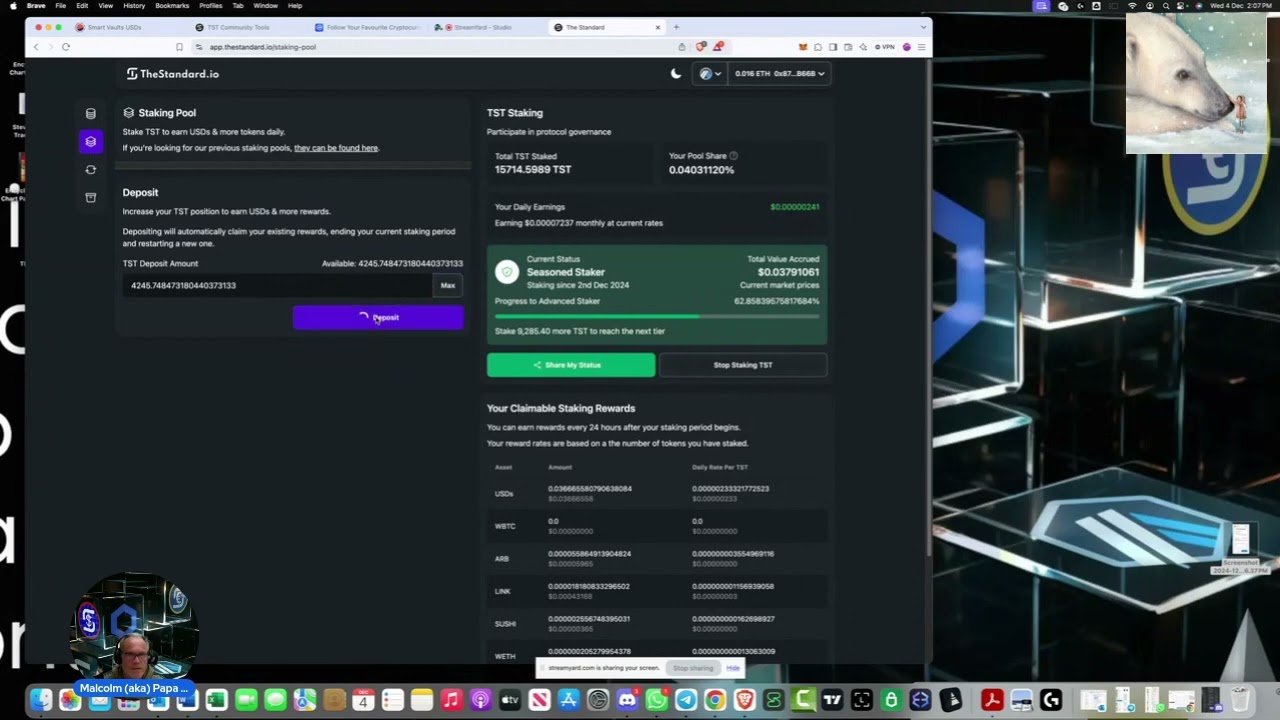The image size is (1280, 720).
Task: Open the Profiles menu in the menu bar
Action: point(210,6)
